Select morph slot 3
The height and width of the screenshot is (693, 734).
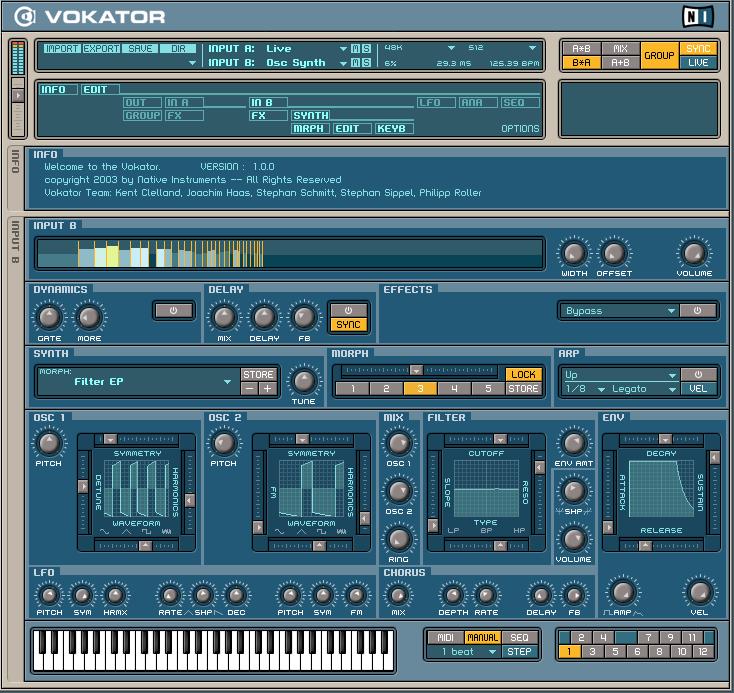[420, 389]
